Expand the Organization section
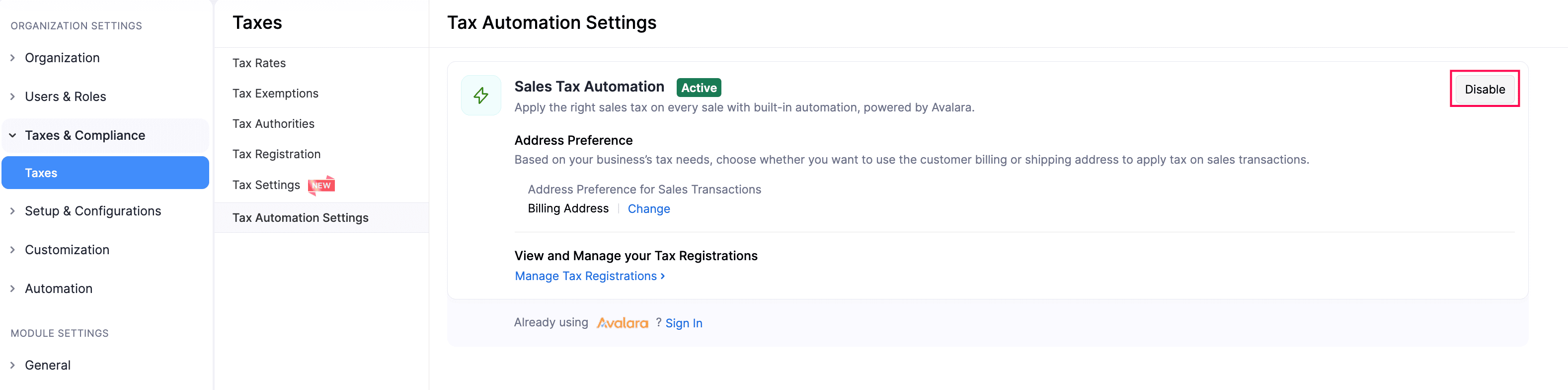Image resolution: width=1568 pixels, height=390 pixels. point(13,58)
